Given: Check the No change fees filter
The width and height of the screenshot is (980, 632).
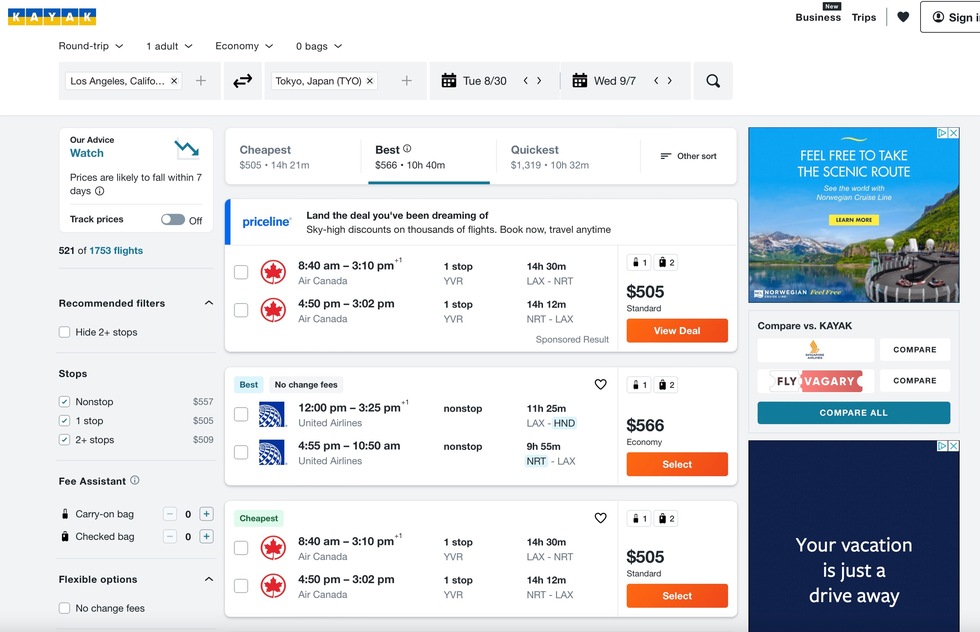Looking at the screenshot, I should [x=64, y=608].
